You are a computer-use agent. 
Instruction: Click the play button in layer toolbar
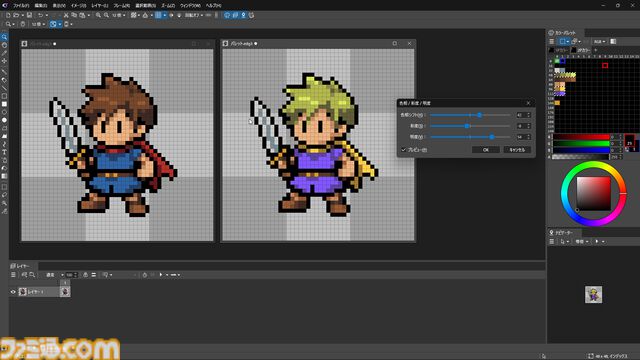point(160,275)
